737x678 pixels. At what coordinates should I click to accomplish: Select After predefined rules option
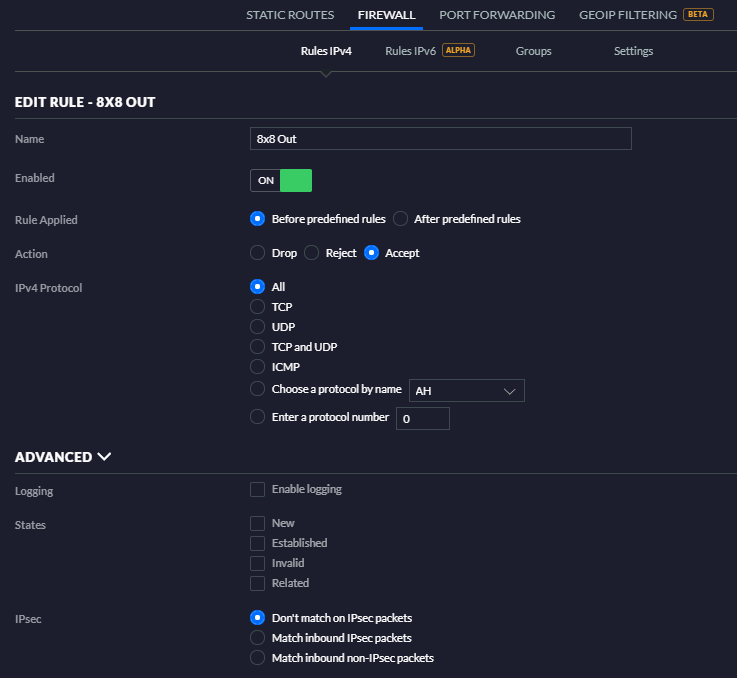(x=400, y=219)
